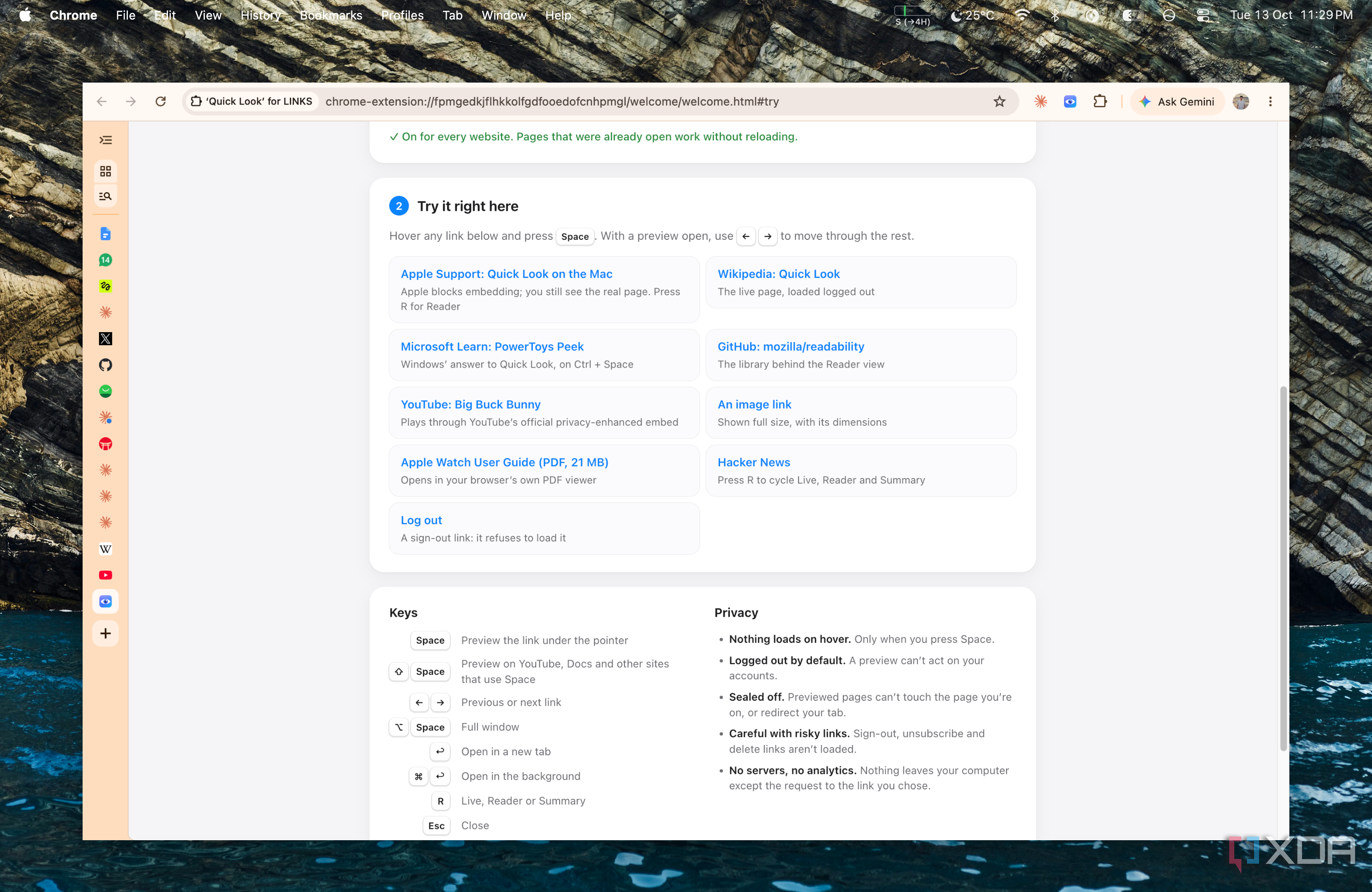
Task: Click the Esc key label in Keys
Action: coord(436,825)
